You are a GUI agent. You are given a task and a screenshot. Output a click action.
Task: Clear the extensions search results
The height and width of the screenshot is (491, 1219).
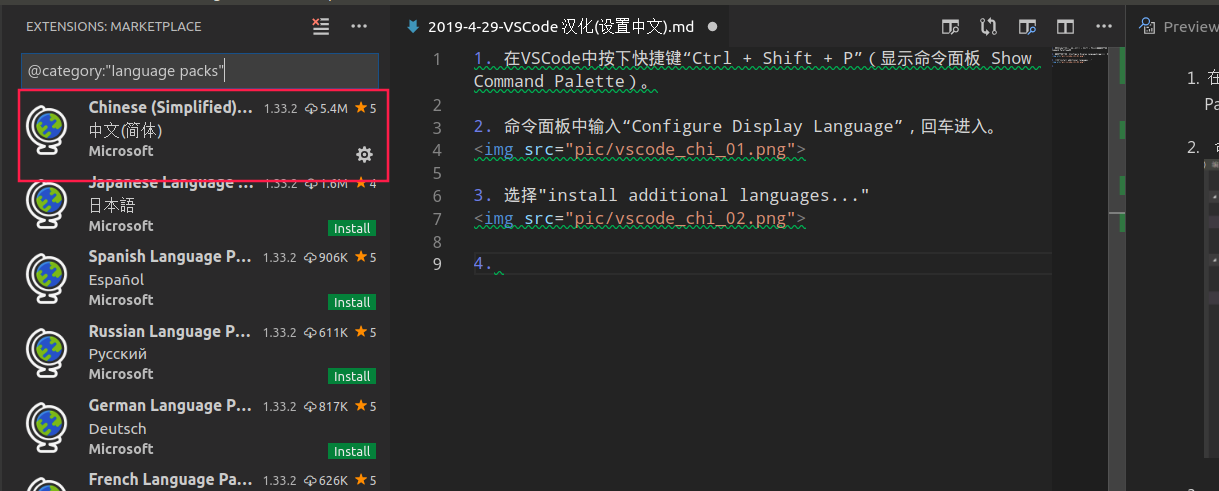321,27
